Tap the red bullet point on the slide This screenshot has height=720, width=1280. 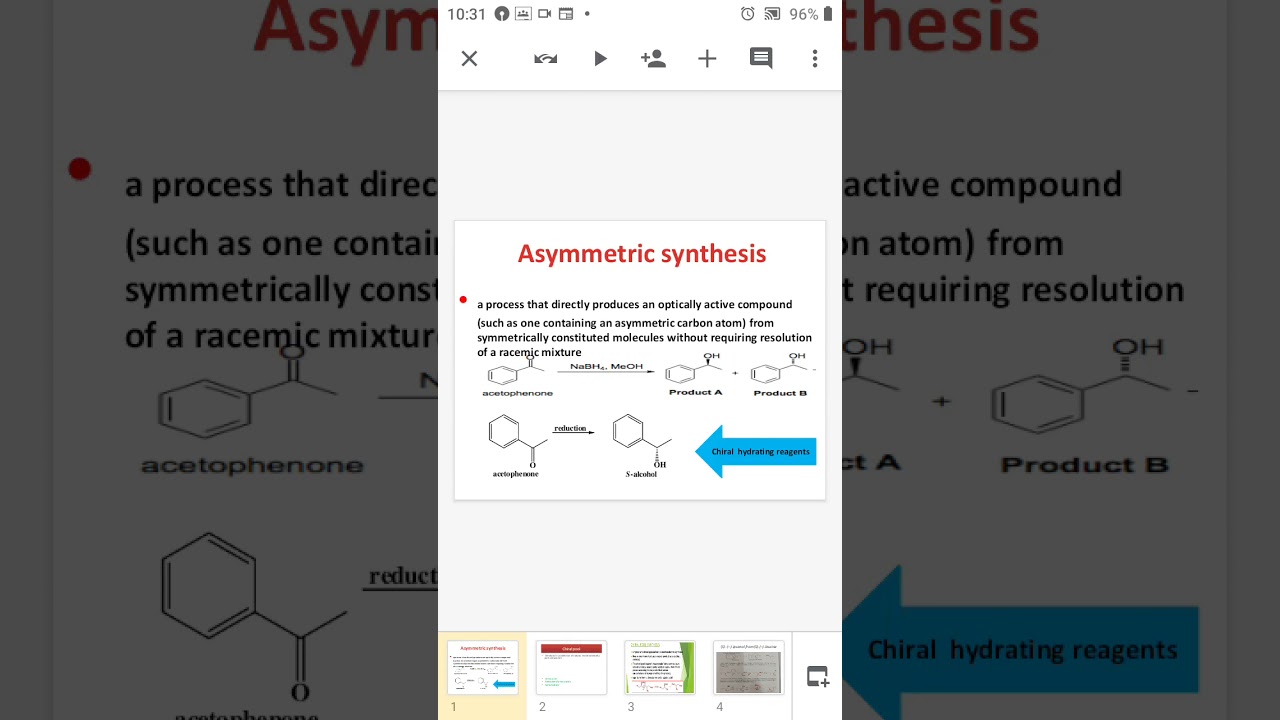tap(463, 300)
